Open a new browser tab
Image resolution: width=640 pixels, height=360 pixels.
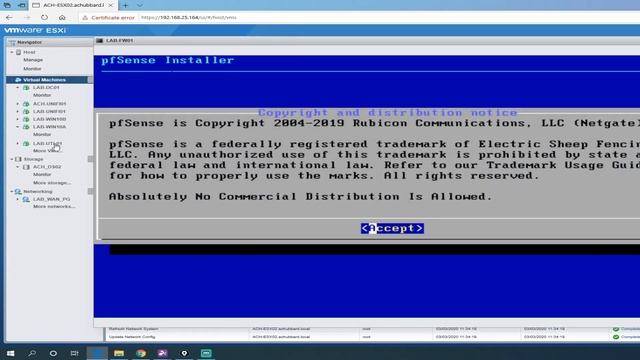pos(125,5)
